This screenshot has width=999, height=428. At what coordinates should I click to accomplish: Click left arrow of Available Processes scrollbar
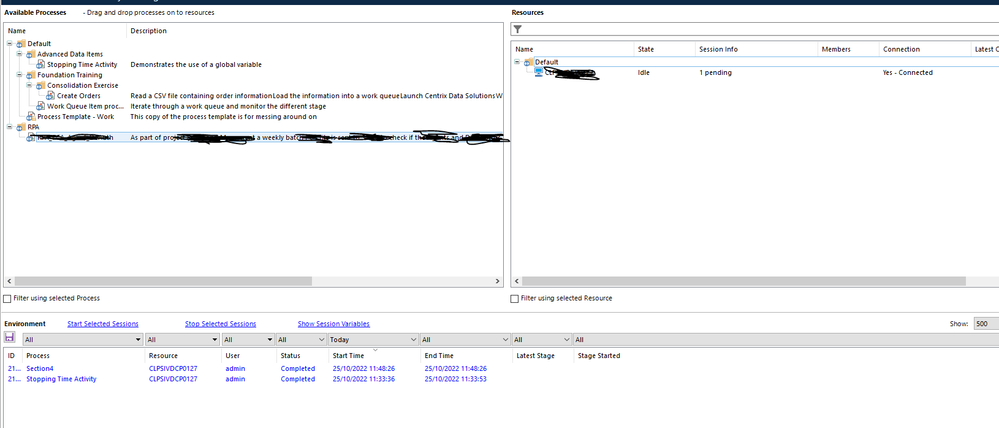[x=9, y=281]
